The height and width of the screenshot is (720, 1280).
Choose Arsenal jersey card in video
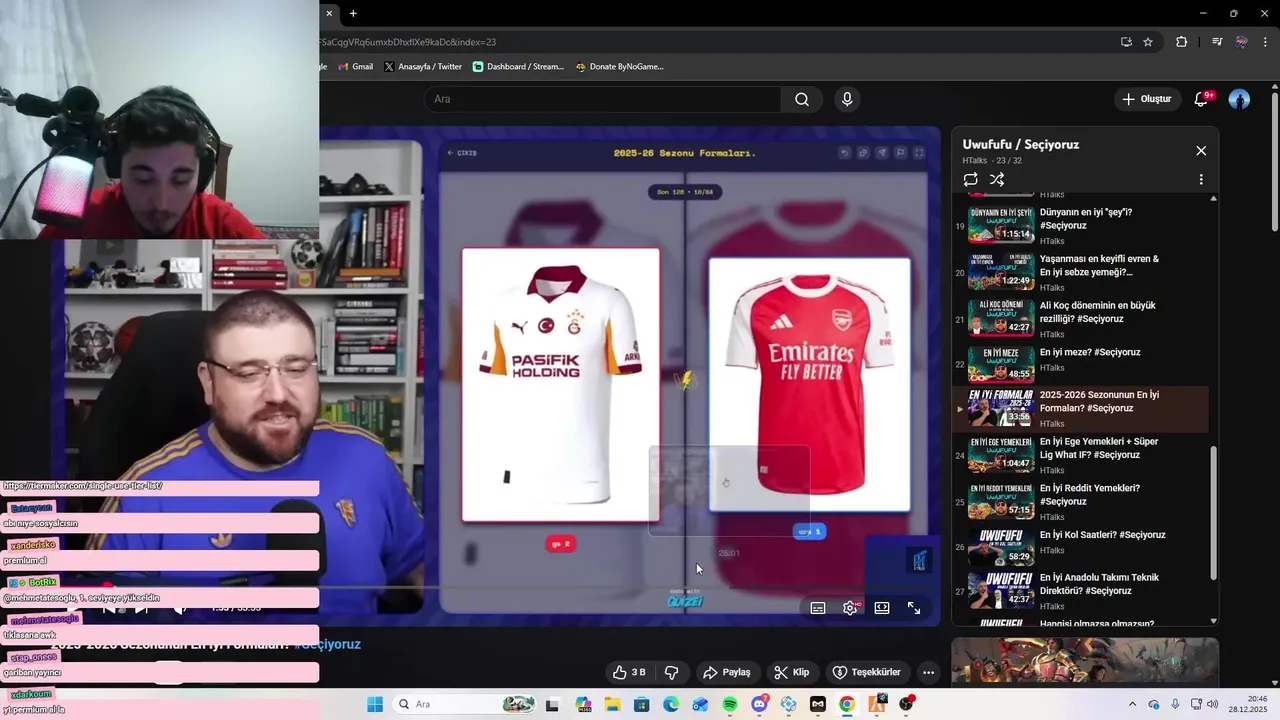[810, 385]
